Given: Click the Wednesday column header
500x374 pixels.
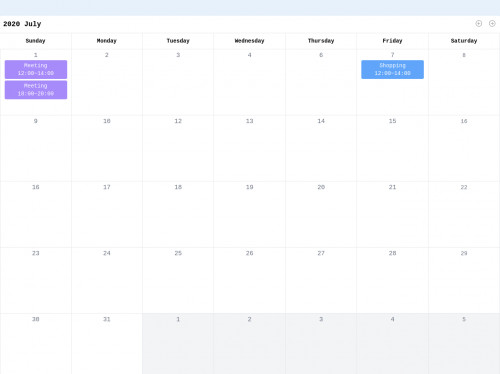Looking at the screenshot, I should coord(249,41).
